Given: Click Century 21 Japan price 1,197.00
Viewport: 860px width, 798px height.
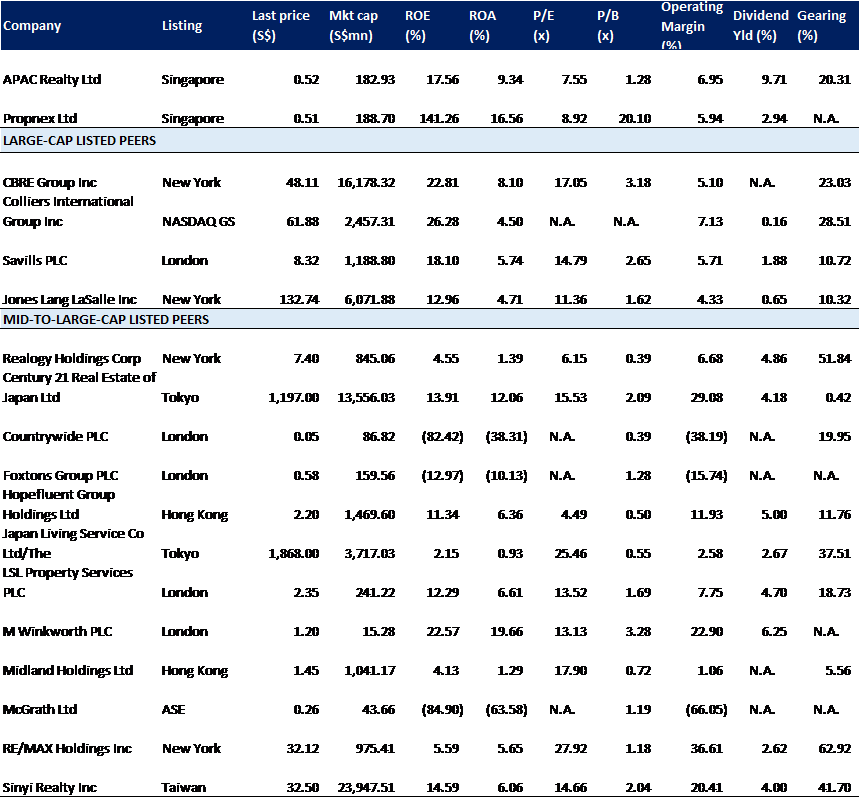Looking at the screenshot, I should 293,398.
